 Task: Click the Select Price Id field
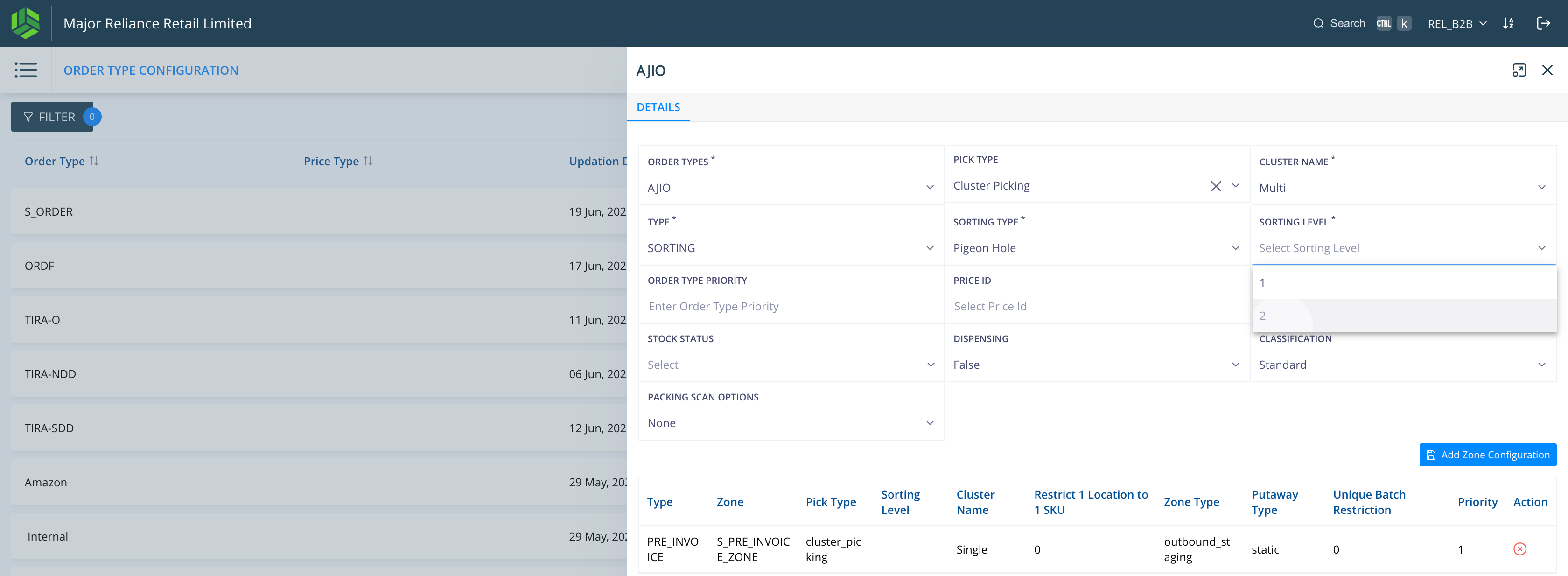[1096, 306]
